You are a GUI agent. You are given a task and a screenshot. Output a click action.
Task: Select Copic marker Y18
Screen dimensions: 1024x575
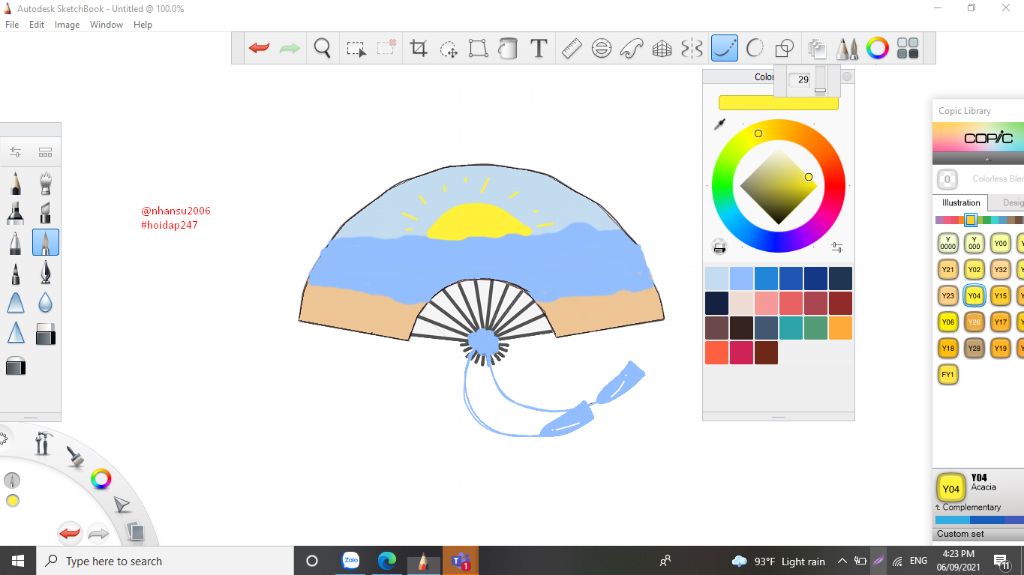coord(948,348)
